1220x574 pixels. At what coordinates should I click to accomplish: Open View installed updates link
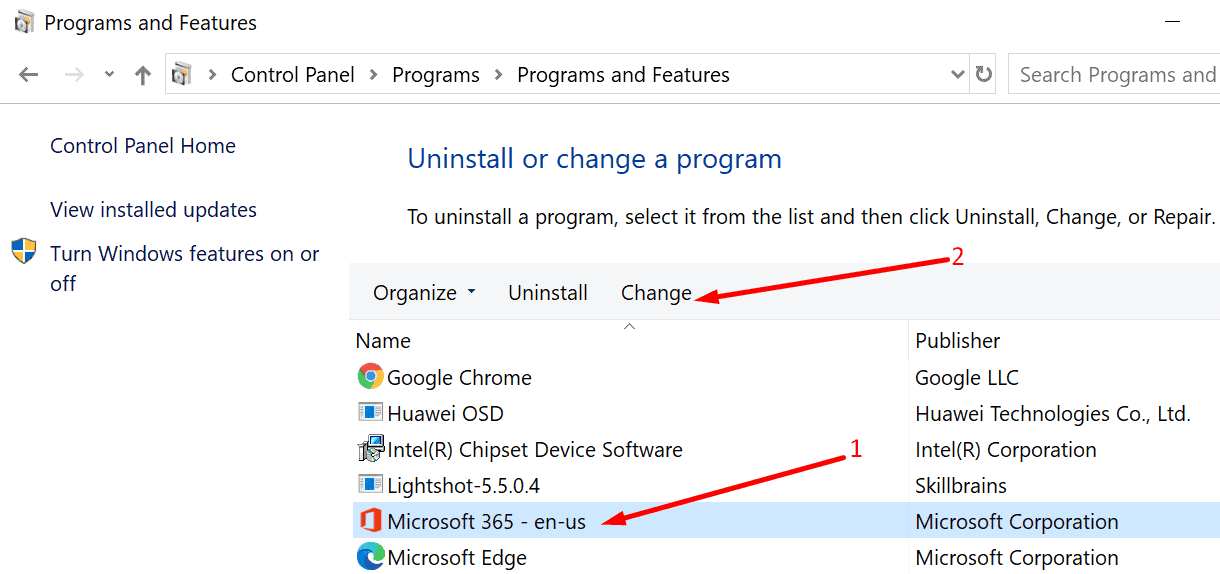tap(153, 210)
